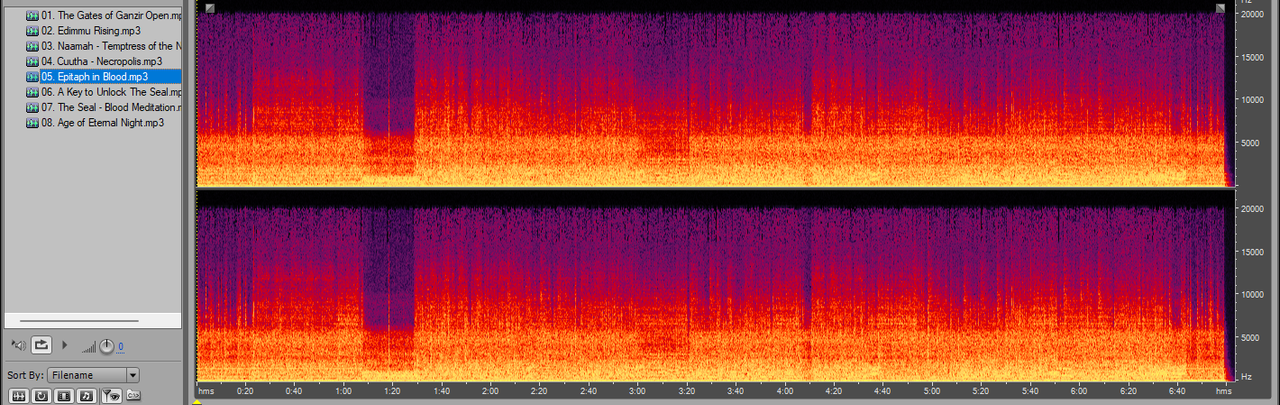1280x405 pixels.
Task: Click waveform icon of 05. Epitaph in Blood
Action: (x=32, y=77)
